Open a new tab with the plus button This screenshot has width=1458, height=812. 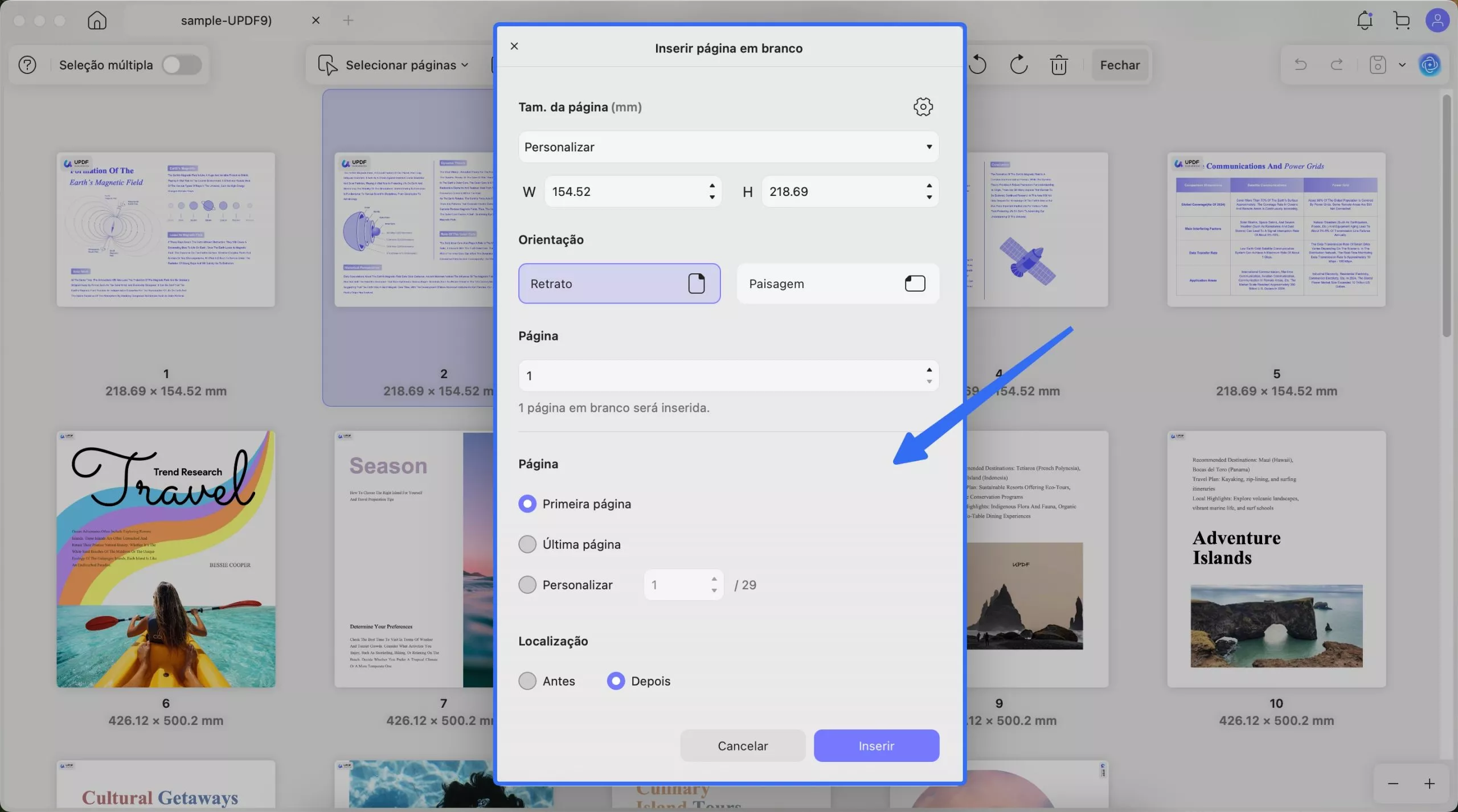(x=348, y=20)
